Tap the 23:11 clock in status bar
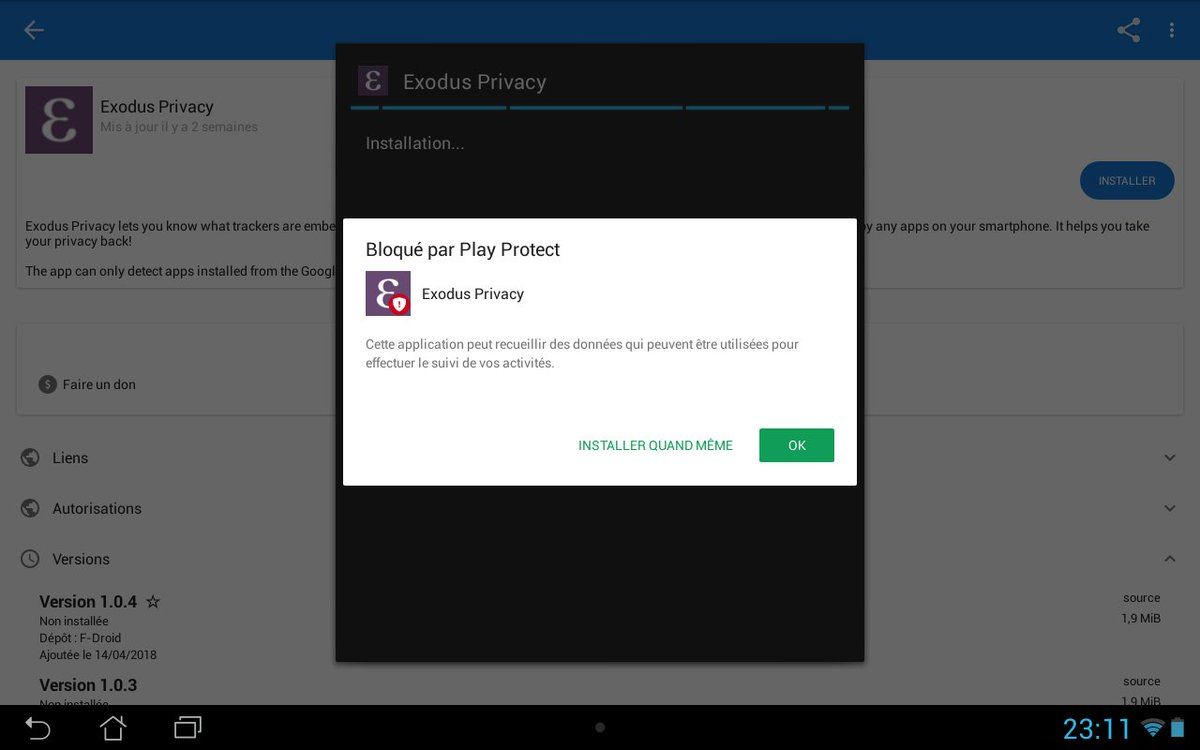Viewport: 1200px width, 750px height. 1096,729
